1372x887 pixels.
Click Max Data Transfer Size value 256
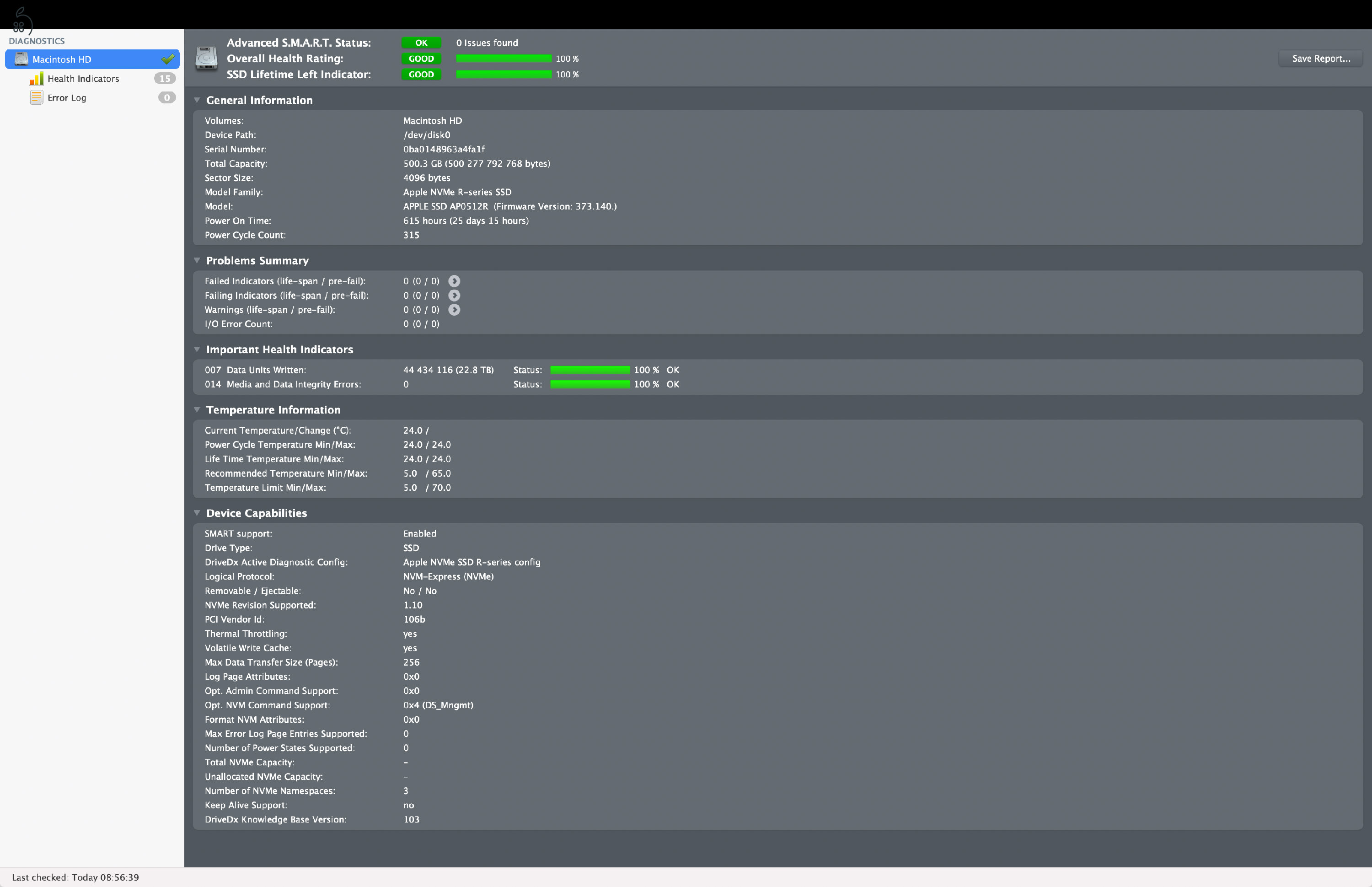[x=411, y=662]
